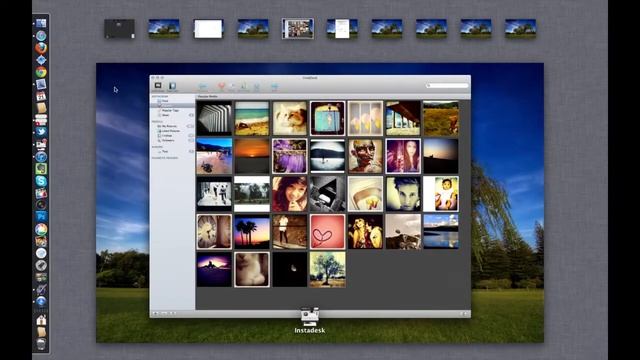Click the Instadesk camera app icon
640x360 pixels.
[310, 317]
